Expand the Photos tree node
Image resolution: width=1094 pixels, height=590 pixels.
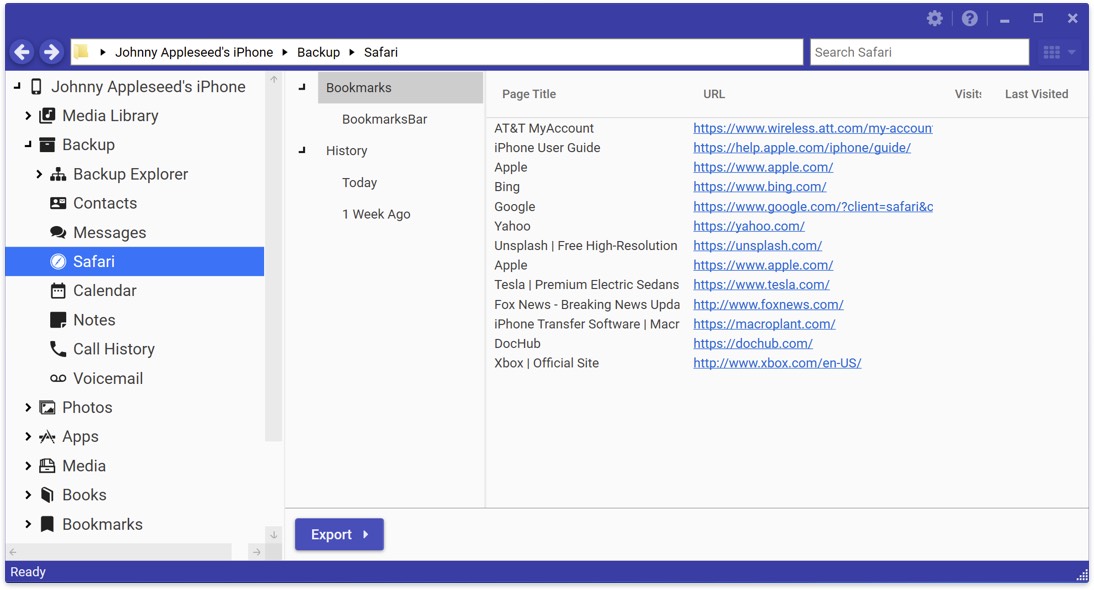click(x=28, y=407)
